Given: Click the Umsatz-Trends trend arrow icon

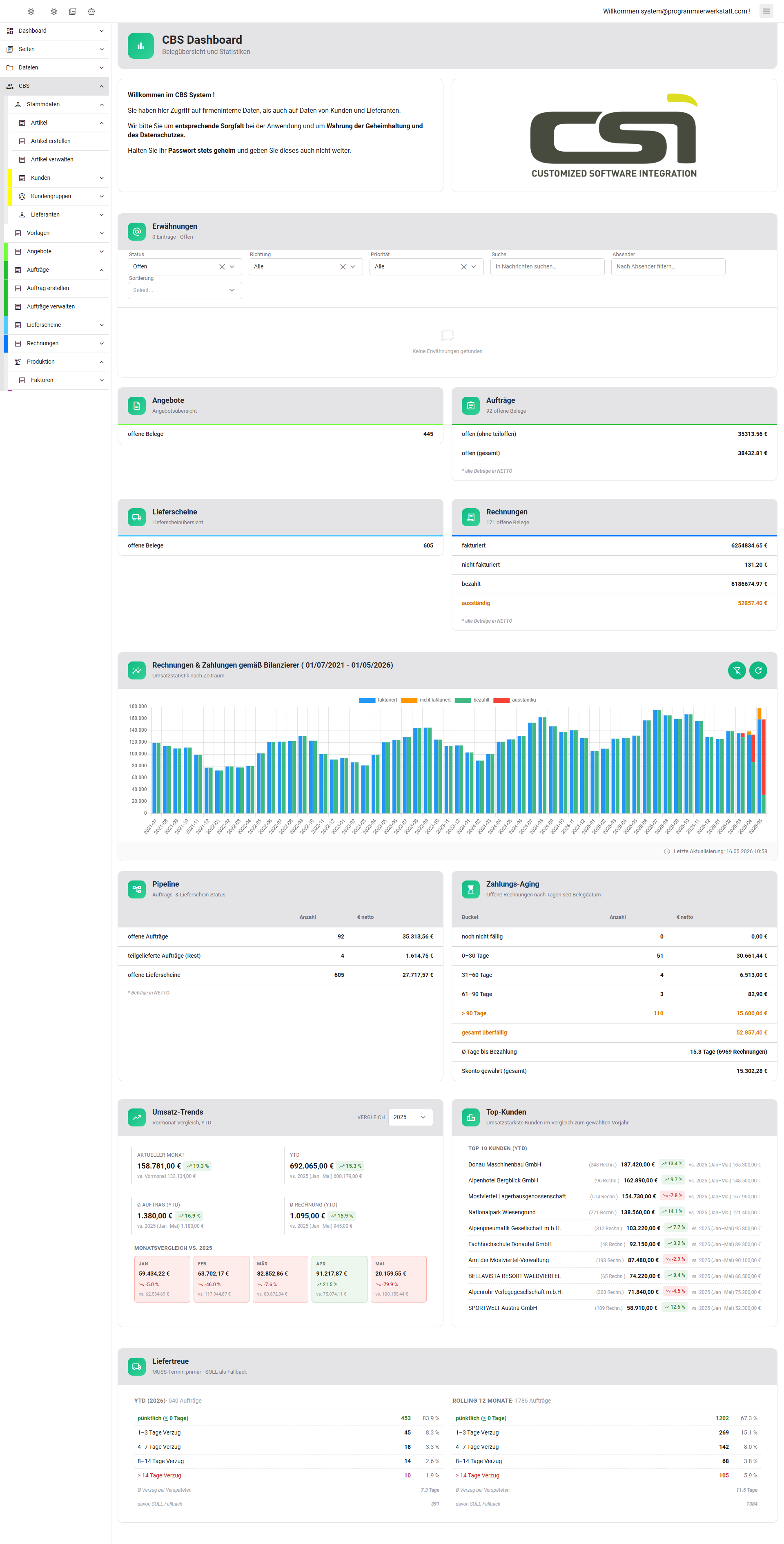Looking at the screenshot, I should (x=136, y=1117).
